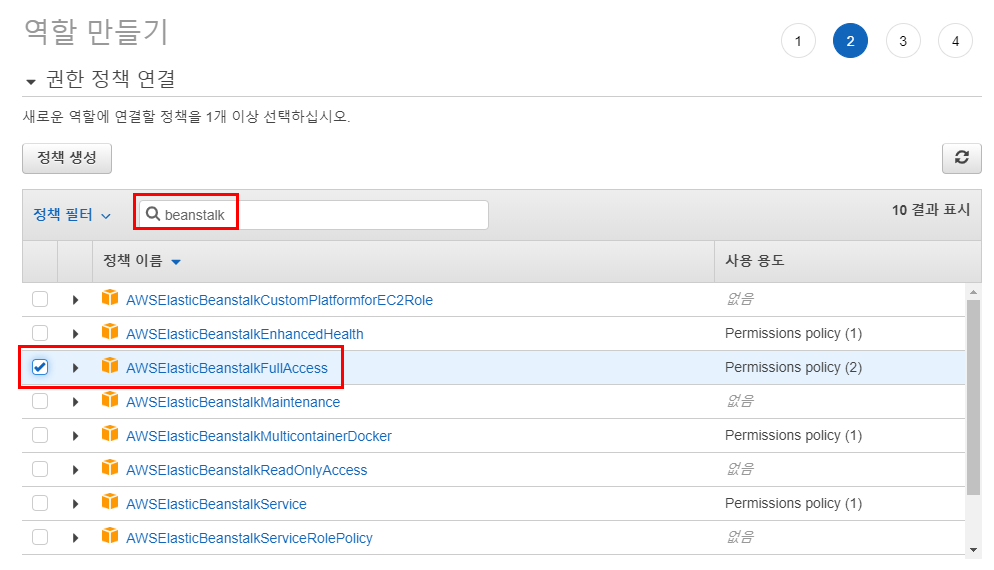Sort by the 정책 이름 column

141,261
